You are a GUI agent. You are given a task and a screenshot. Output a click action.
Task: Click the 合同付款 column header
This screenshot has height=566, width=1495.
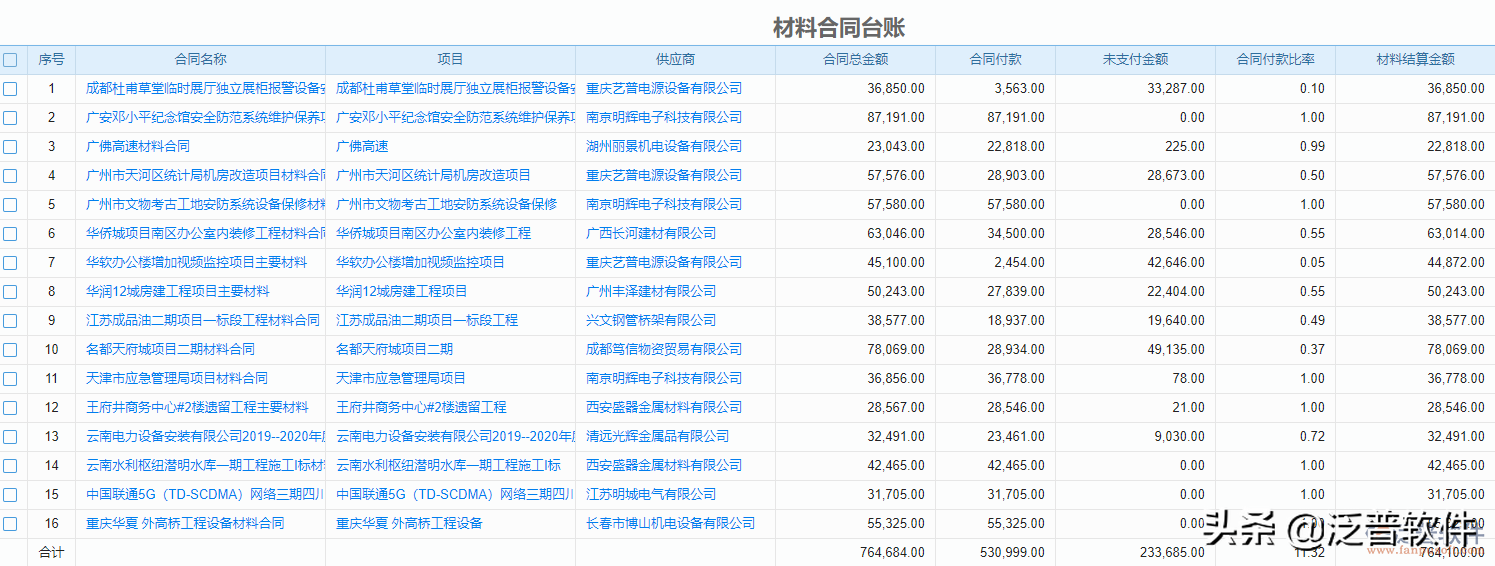pos(996,60)
